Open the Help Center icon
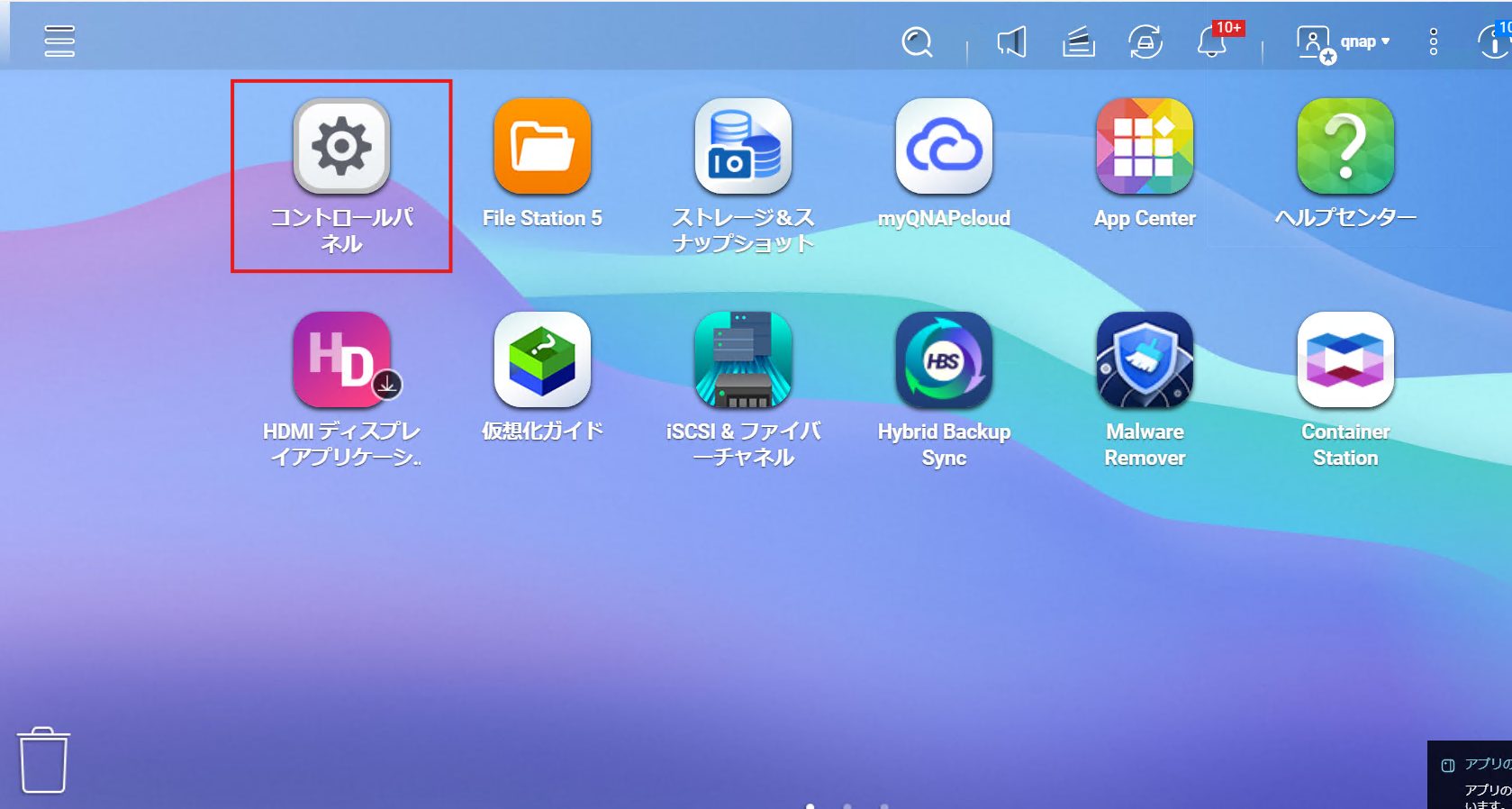Image resolution: width=1512 pixels, height=809 pixels. click(1345, 146)
